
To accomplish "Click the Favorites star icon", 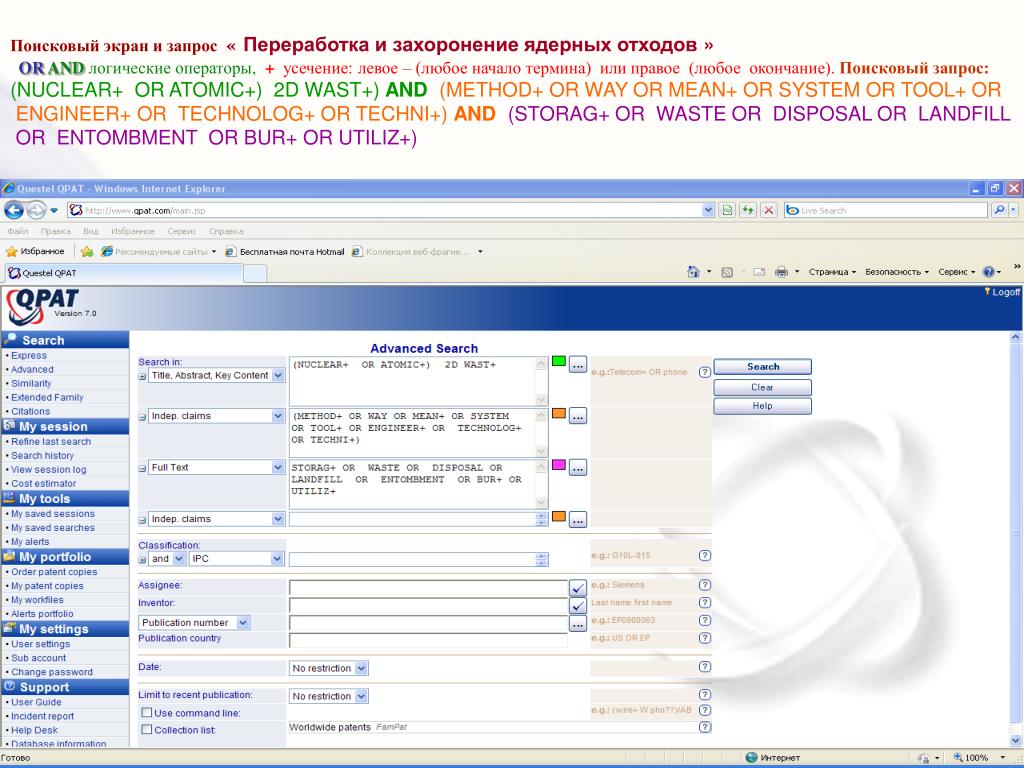I will pyautogui.click(x=11, y=251).
